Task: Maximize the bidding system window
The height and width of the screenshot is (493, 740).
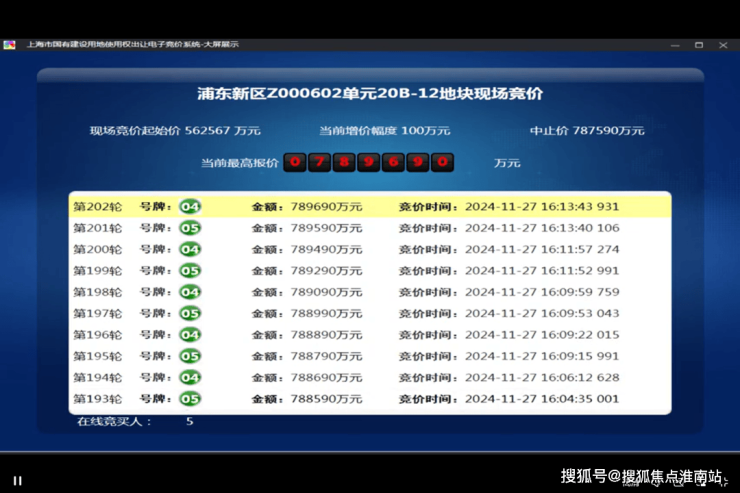Action: 699,45
